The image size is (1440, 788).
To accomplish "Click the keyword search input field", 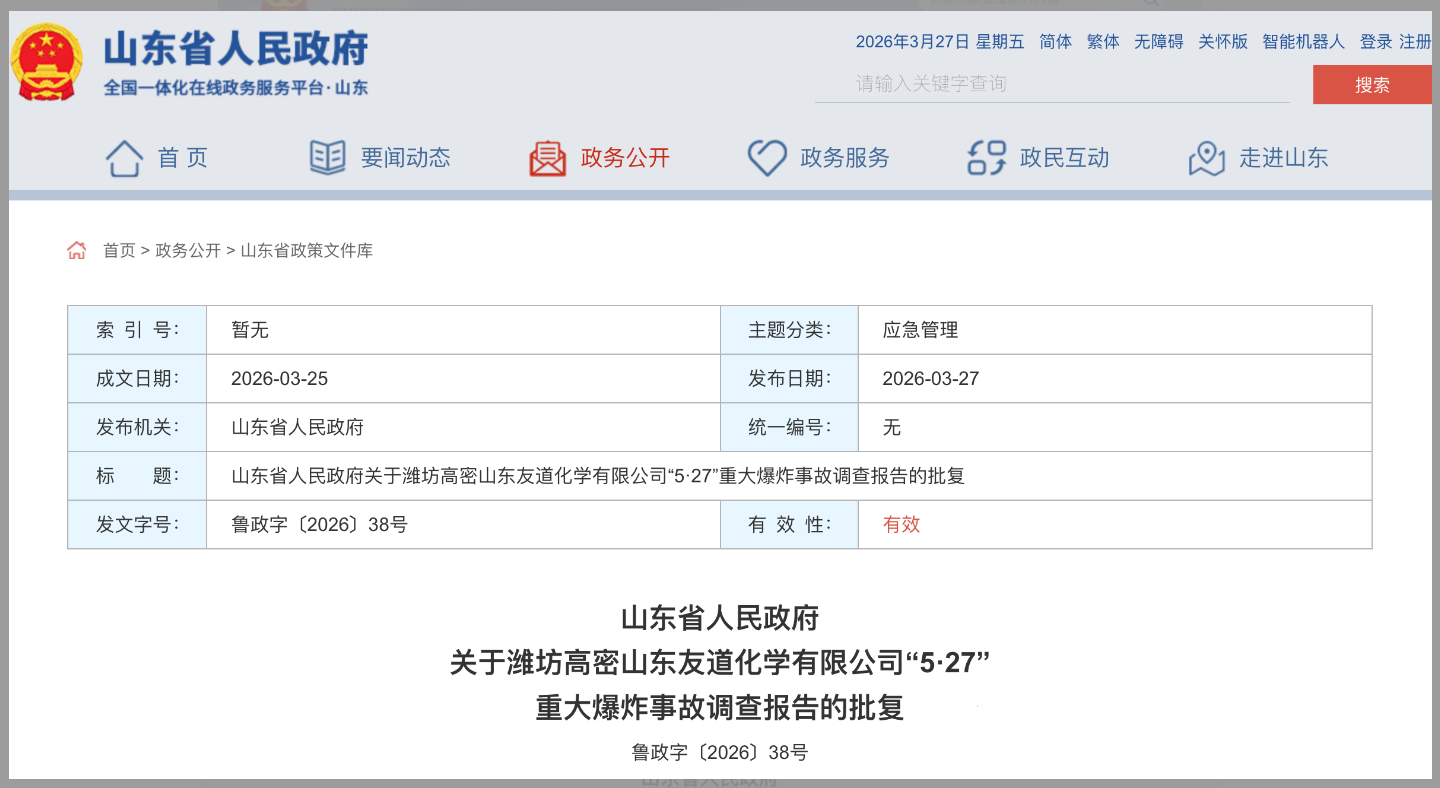I will pos(1050,84).
